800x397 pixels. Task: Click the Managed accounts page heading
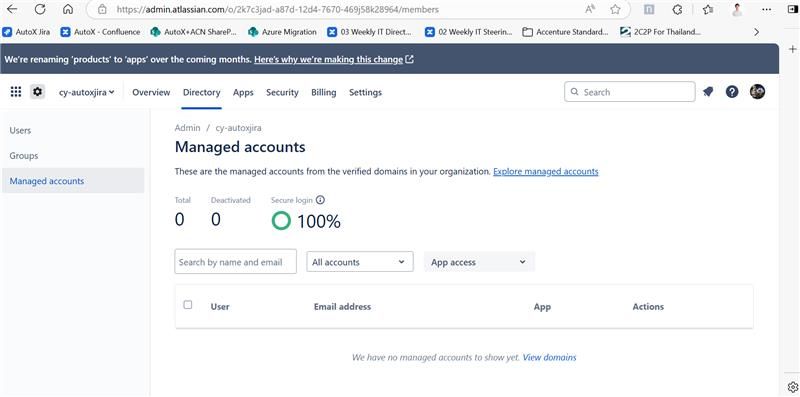[x=240, y=147]
